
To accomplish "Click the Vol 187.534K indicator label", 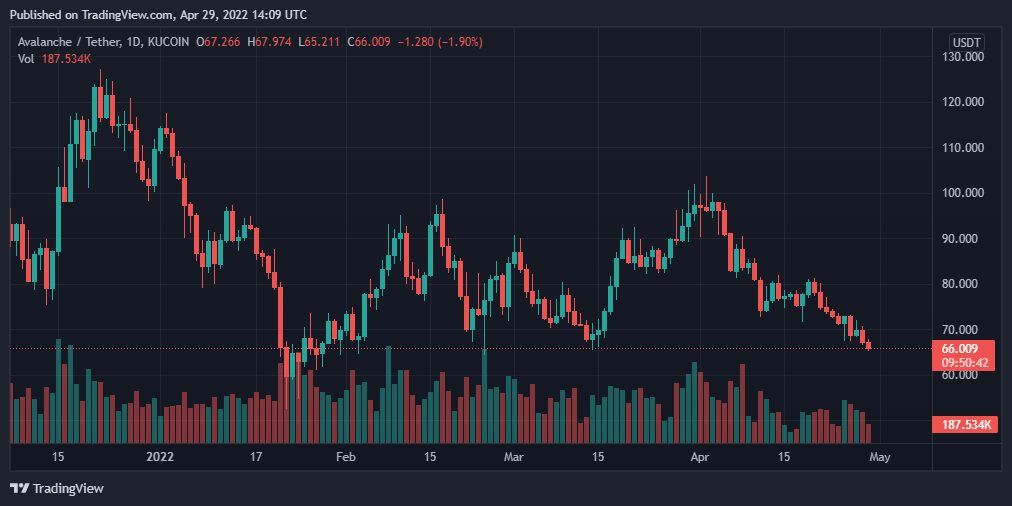I will point(54,58).
